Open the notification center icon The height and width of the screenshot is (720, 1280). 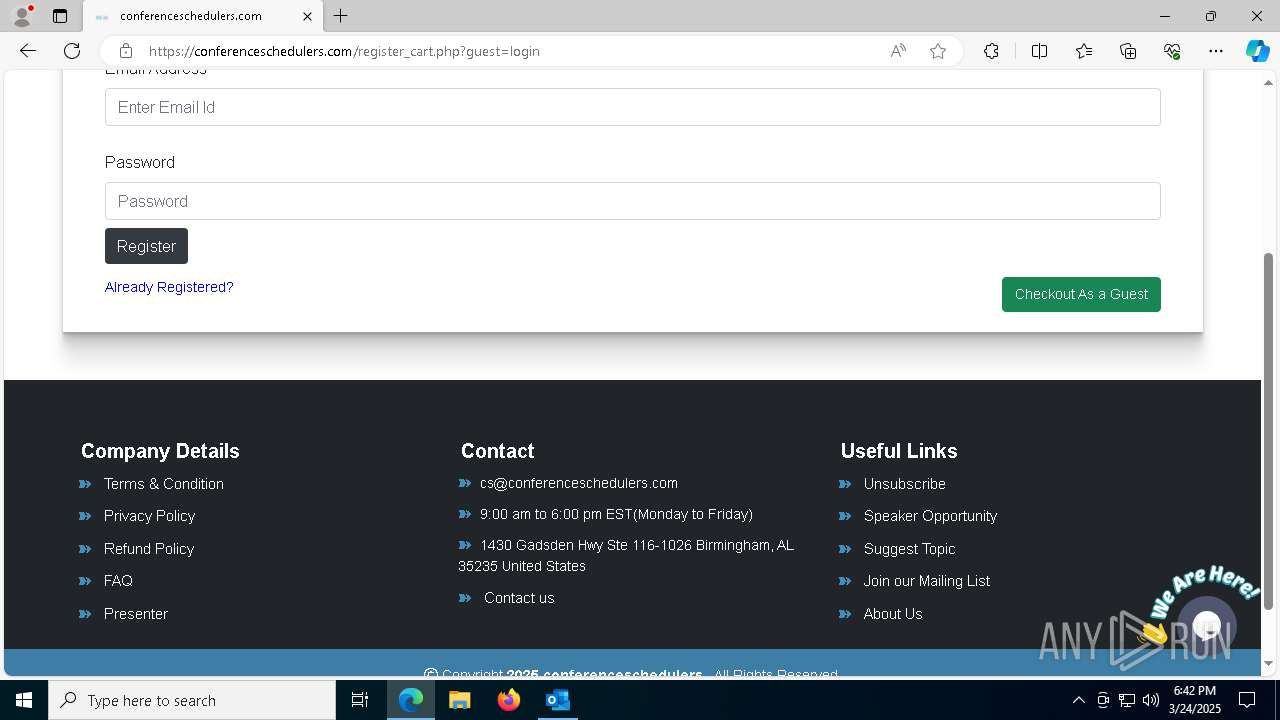pyautogui.click(x=1247, y=700)
